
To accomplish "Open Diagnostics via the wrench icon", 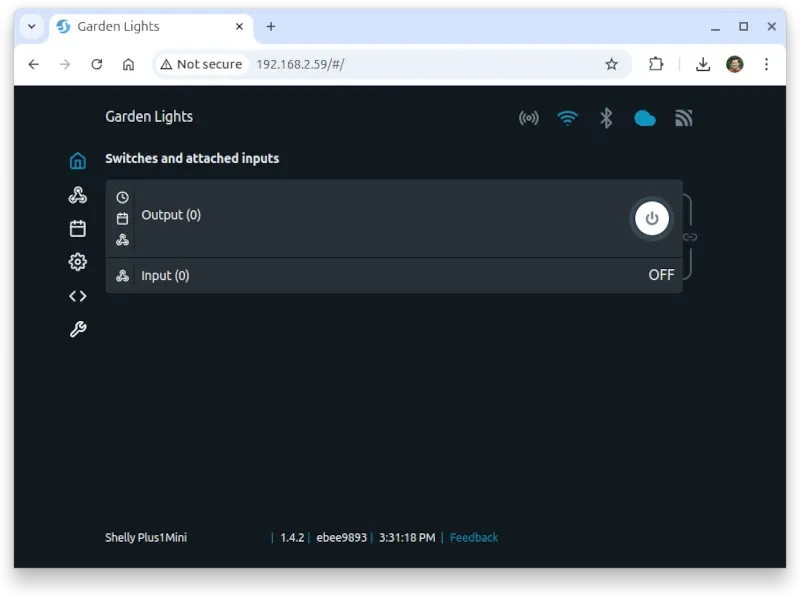I will click(x=77, y=329).
